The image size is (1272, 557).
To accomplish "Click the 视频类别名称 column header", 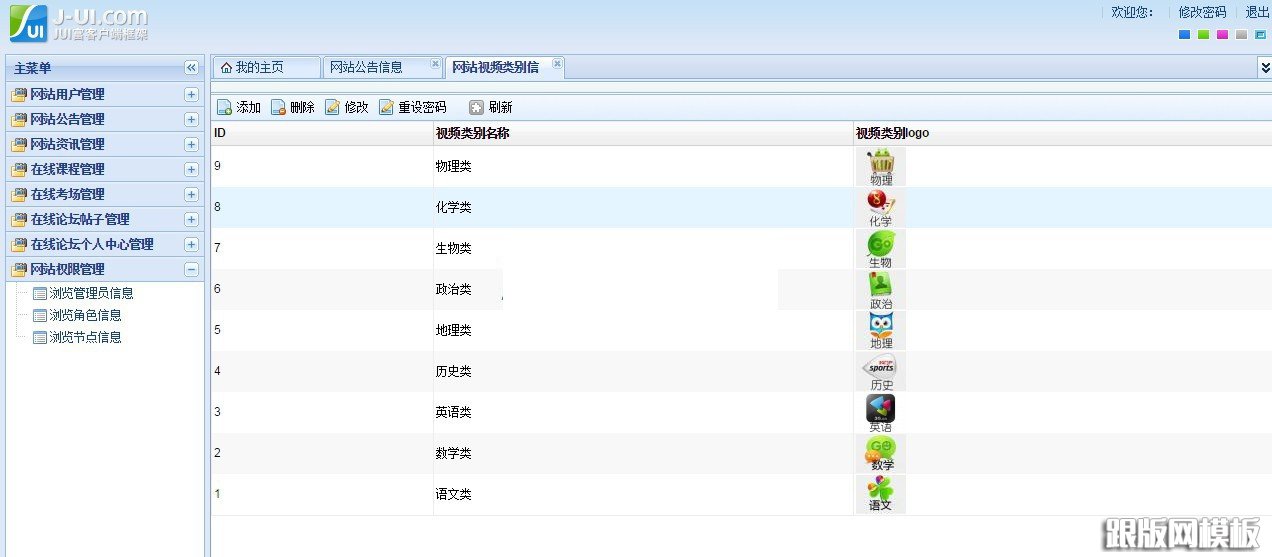I will [643, 133].
